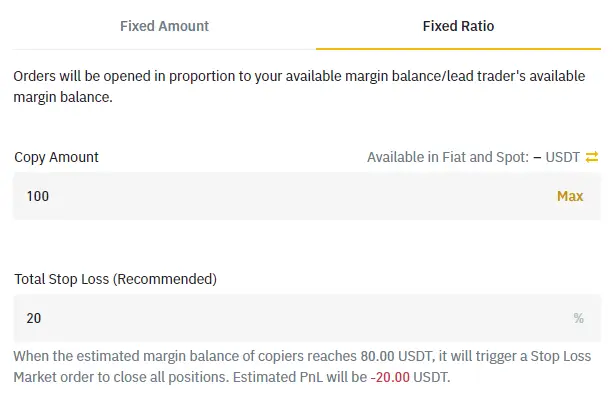Click the value 20 in stop loss
The image size is (613, 406).
tap(34, 318)
